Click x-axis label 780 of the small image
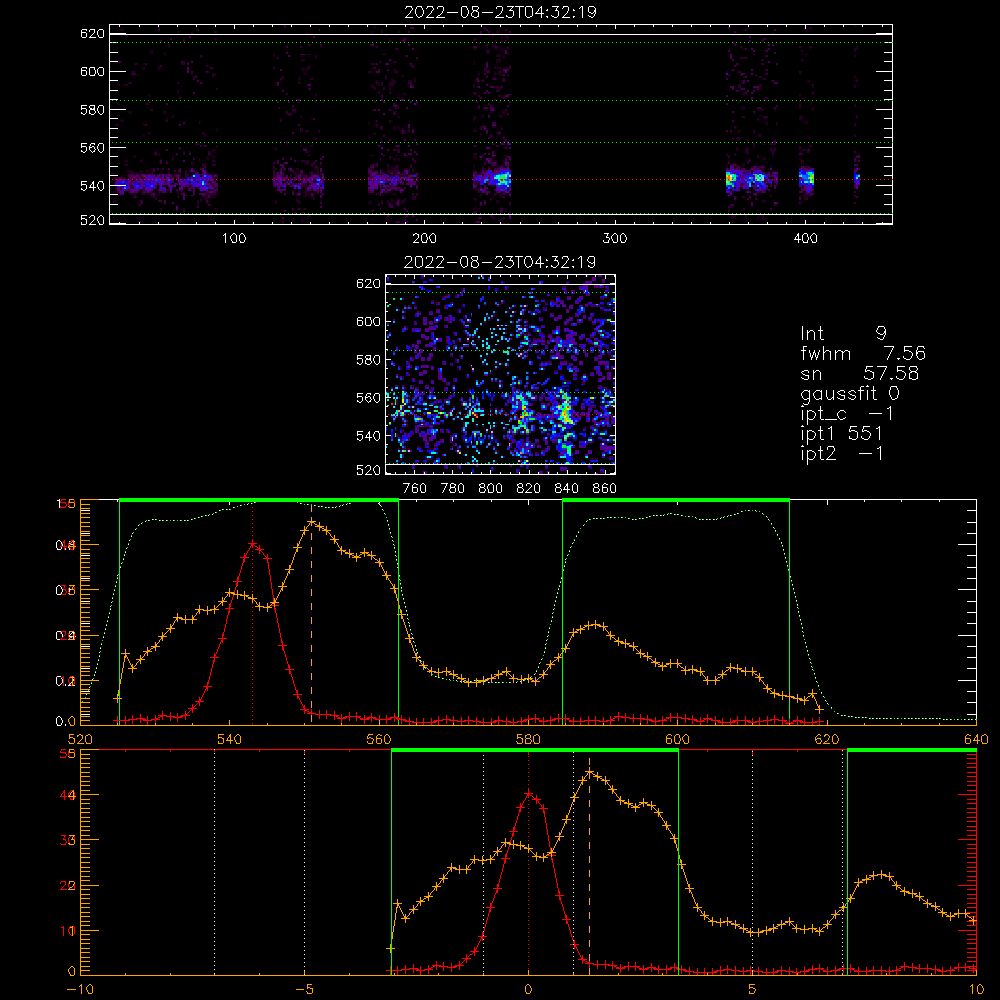Viewport: 1000px width, 1000px height. (x=453, y=489)
